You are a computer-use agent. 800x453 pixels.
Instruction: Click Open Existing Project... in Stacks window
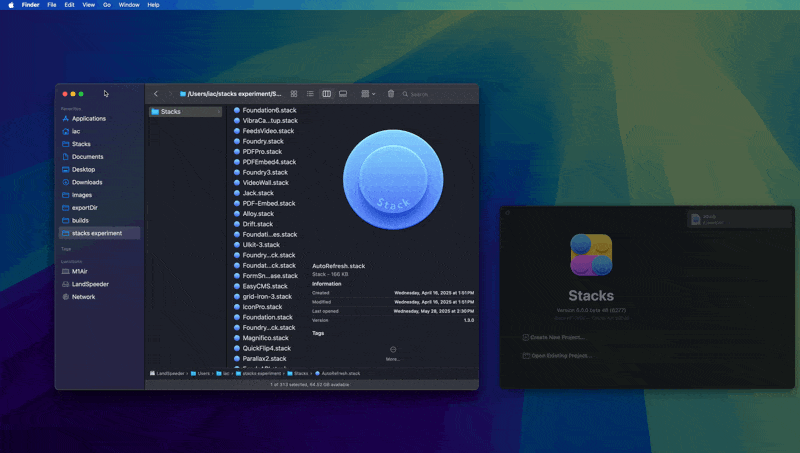pos(557,356)
